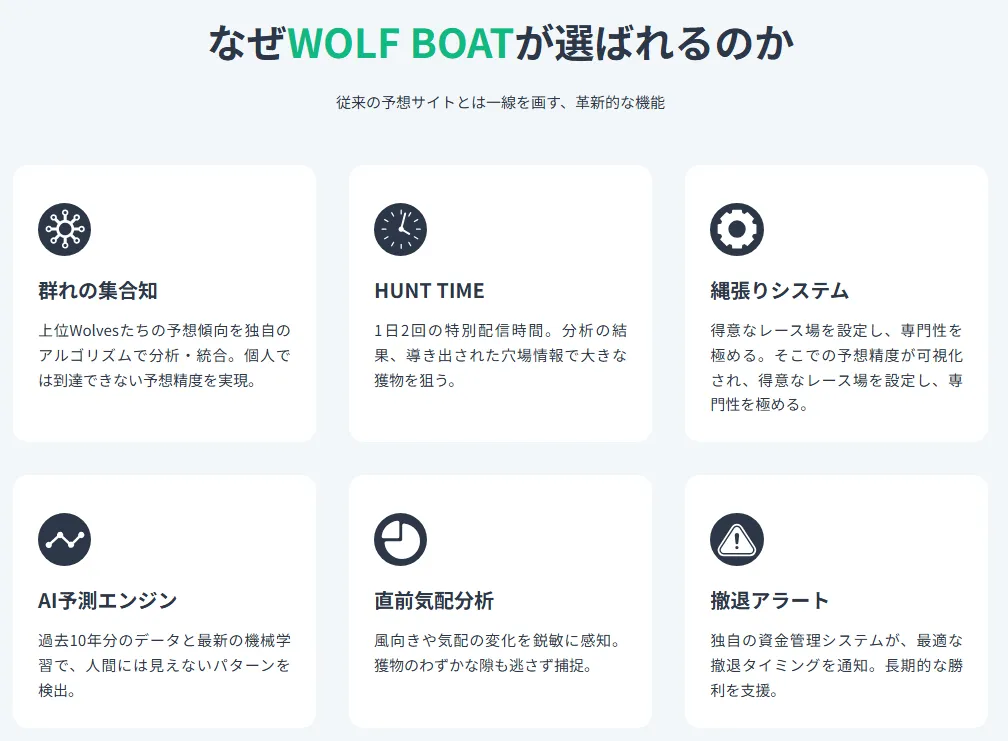Click the description text under 撤退アラート
The width and height of the screenshot is (1008, 741).
pyautogui.click(x=836, y=665)
